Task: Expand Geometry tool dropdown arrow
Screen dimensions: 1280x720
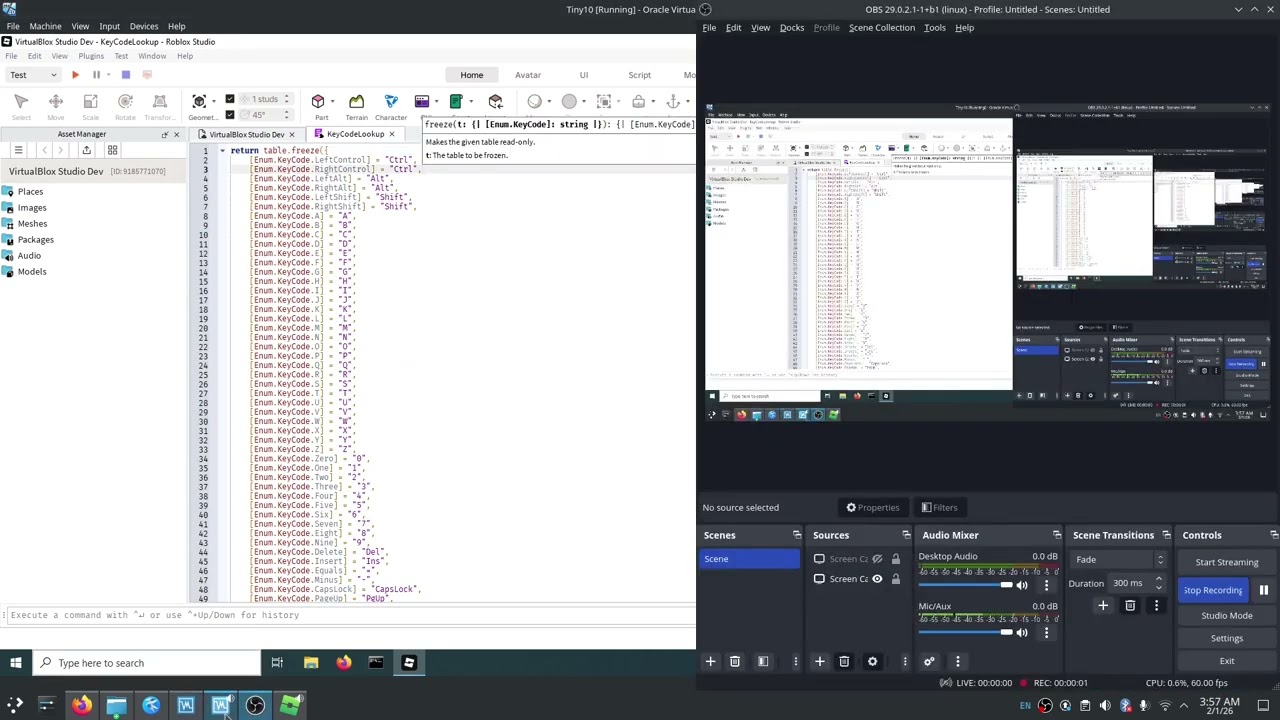Action: (x=213, y=102)
